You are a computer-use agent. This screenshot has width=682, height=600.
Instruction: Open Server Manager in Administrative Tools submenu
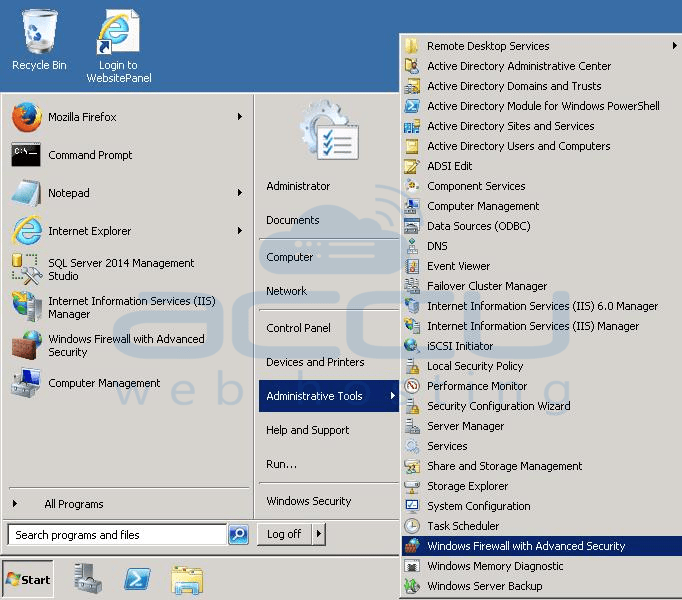(x=465, y=426)
